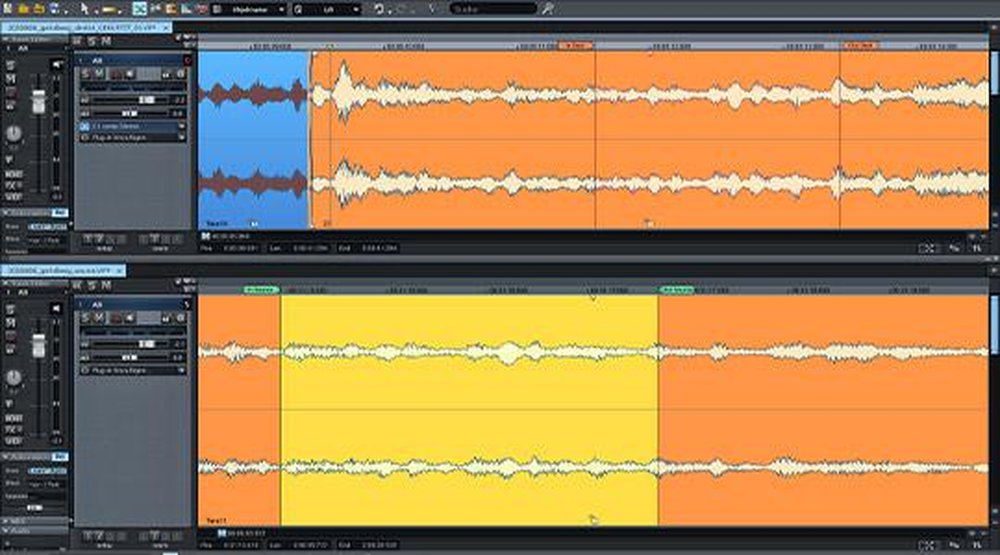Select the yellow highlighted audio object in the lower project
The image size is (1000, 555).
469,410
